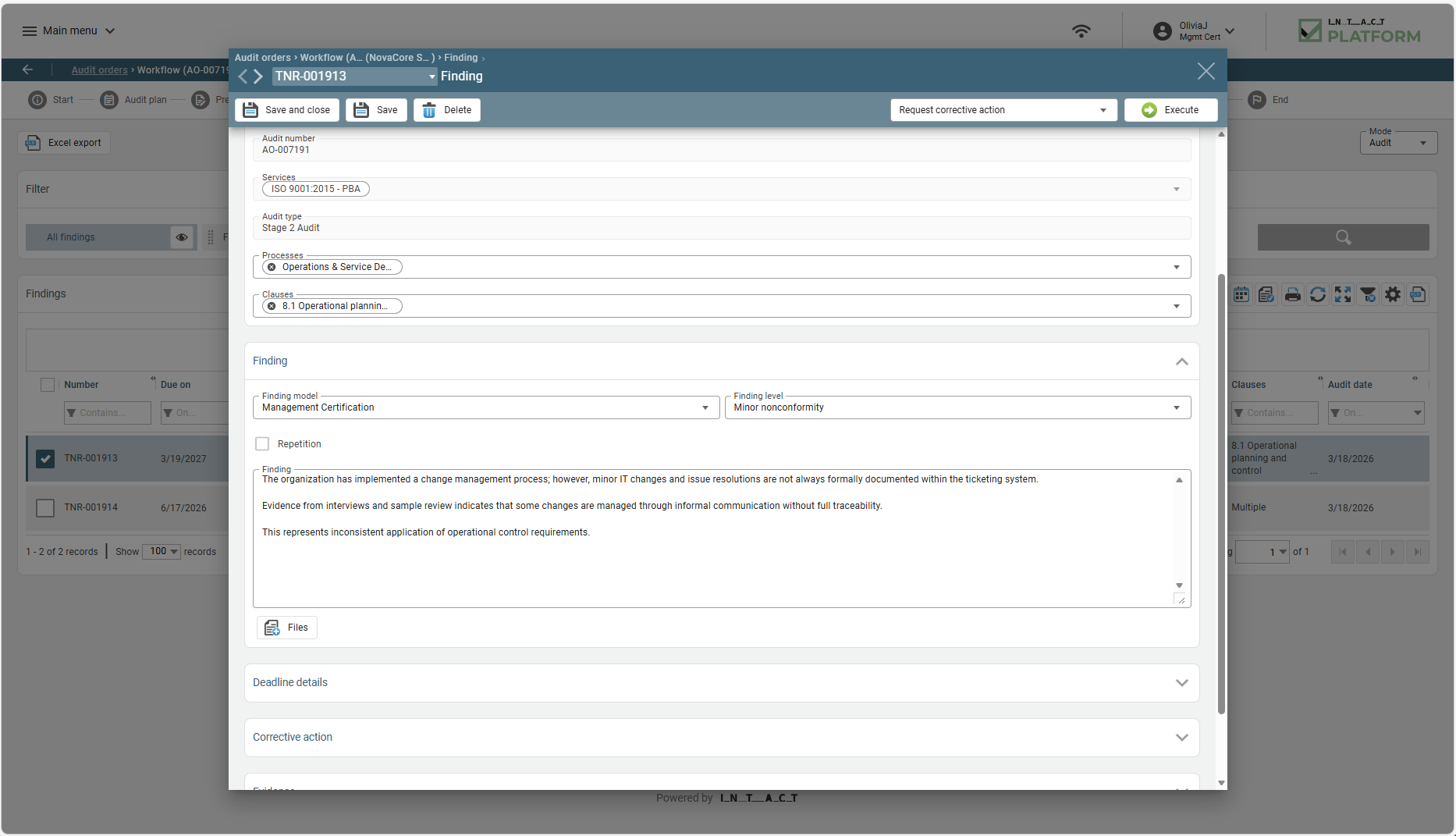This screenshot has width=1456, height=836.
Task: Click the Audit number field AO-007191
Action: 722,150
